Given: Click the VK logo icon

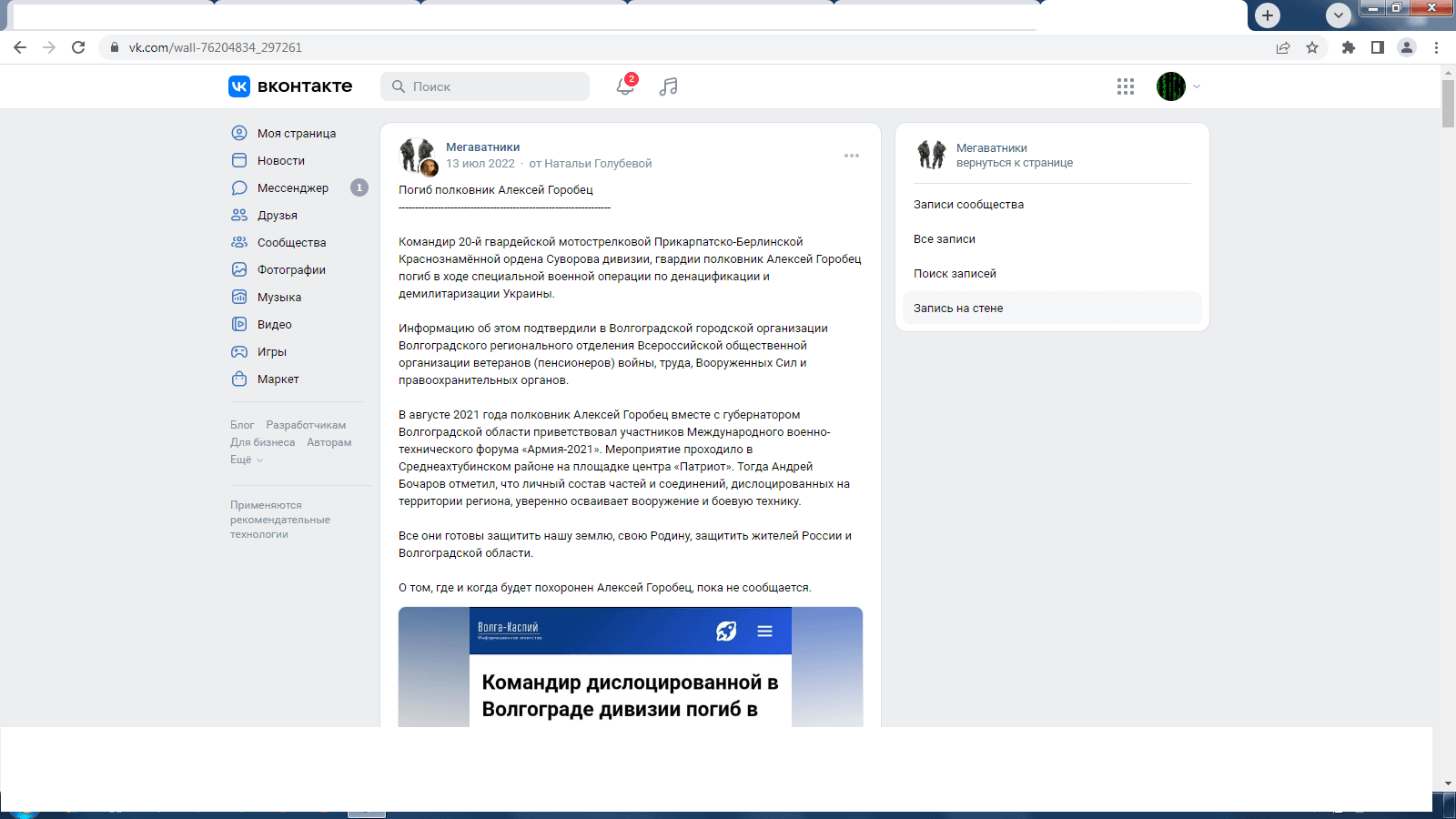Looking at the screenshot, I should [x=239, y=86].
